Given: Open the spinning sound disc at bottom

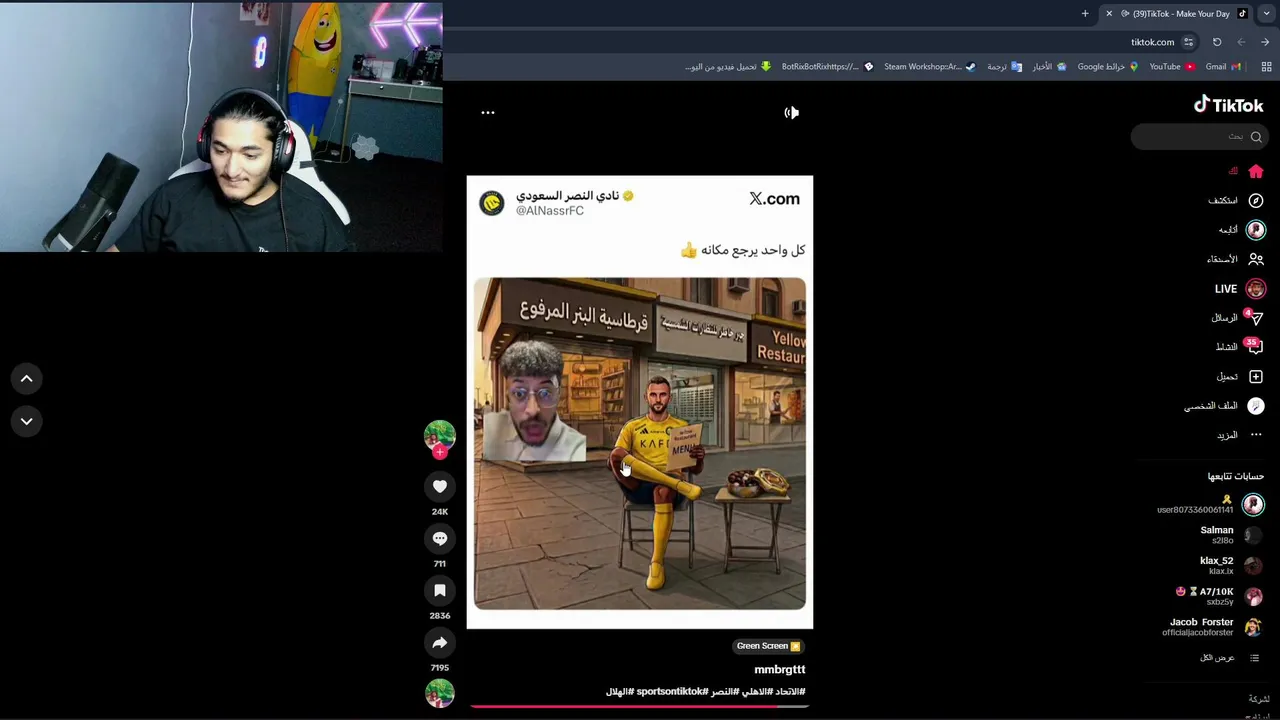Looking at the screenshot, I should (440, 693).
